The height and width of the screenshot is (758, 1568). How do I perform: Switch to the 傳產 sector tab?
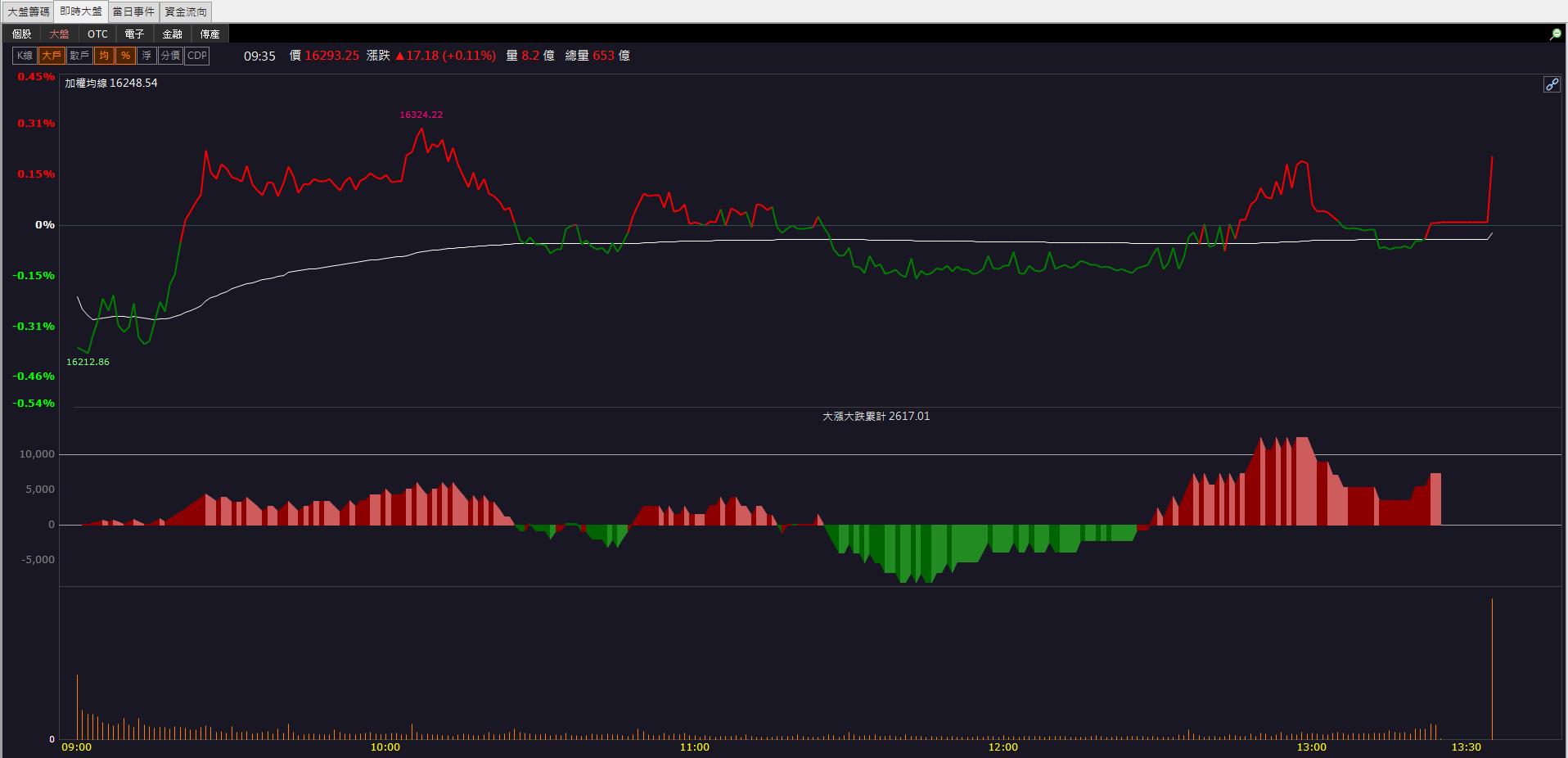click(210, 34)
